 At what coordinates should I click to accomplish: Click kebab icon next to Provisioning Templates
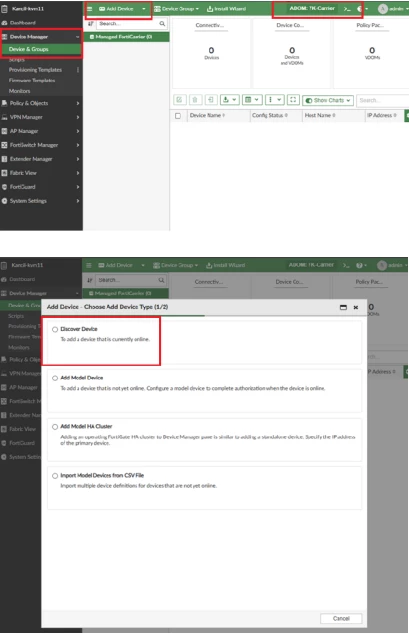click(x=78, y=70)
